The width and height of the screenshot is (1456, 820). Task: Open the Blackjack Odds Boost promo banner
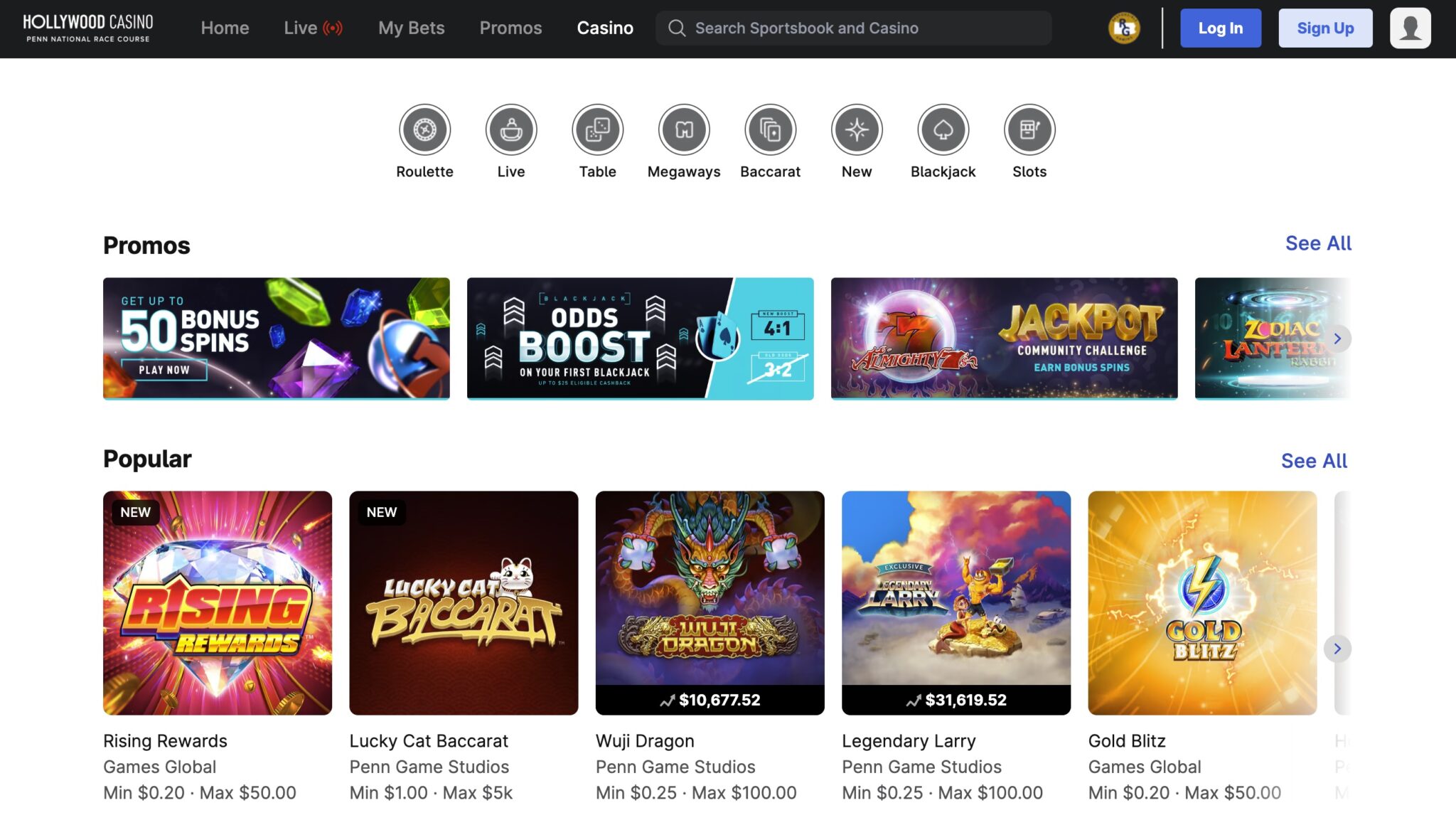point(641,339)
